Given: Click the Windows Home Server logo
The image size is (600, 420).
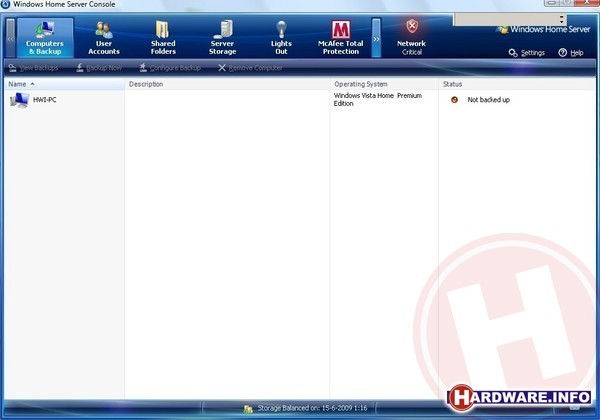Looking at the screenshot, I should coord(543,29).
